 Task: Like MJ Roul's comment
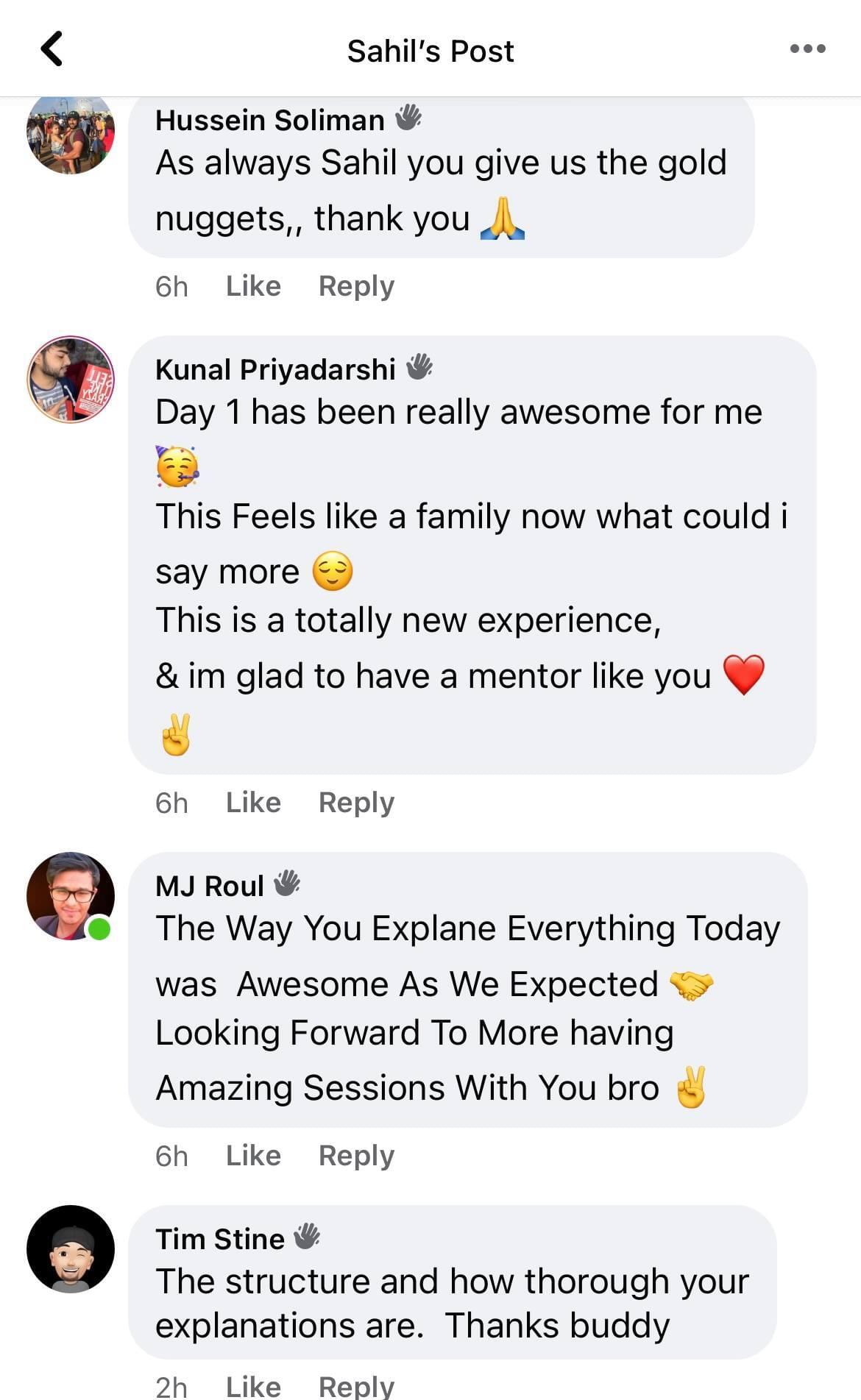pyautogui.click(x=253, y=1156)
